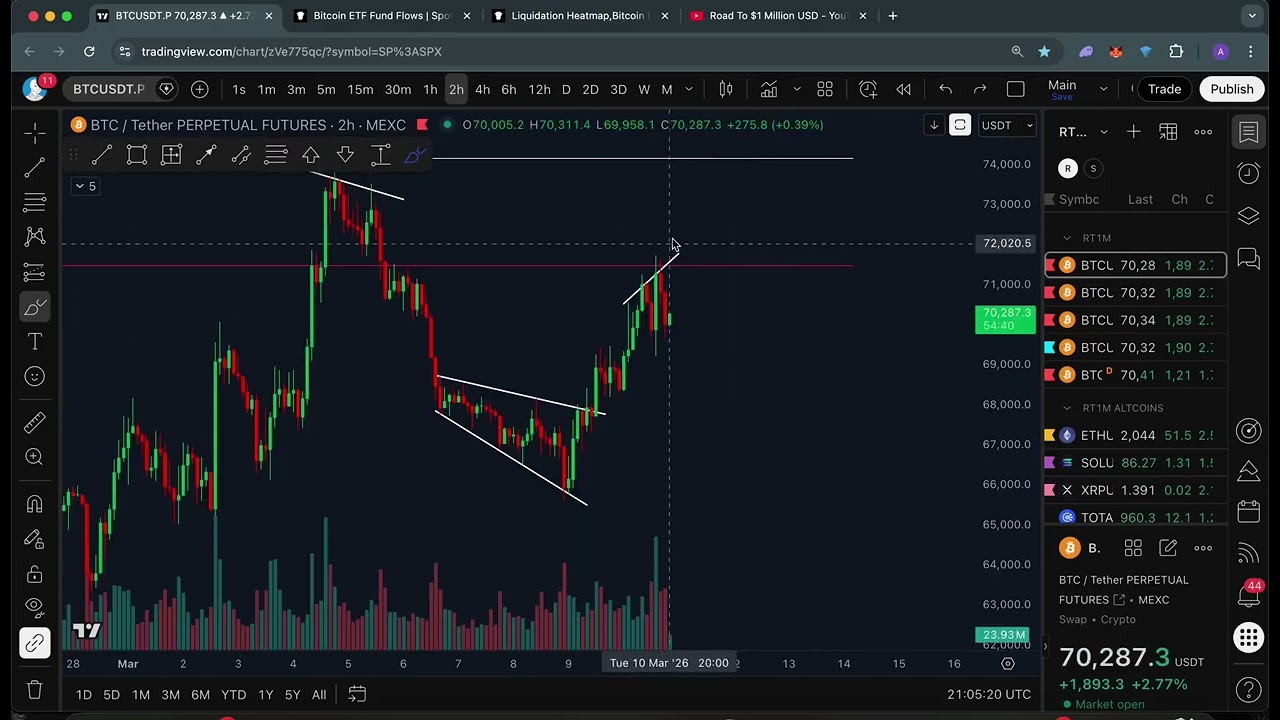Collapse the RT1M watchlist section
Viewport: 1280px width, 720px height.
[1067, 238]
